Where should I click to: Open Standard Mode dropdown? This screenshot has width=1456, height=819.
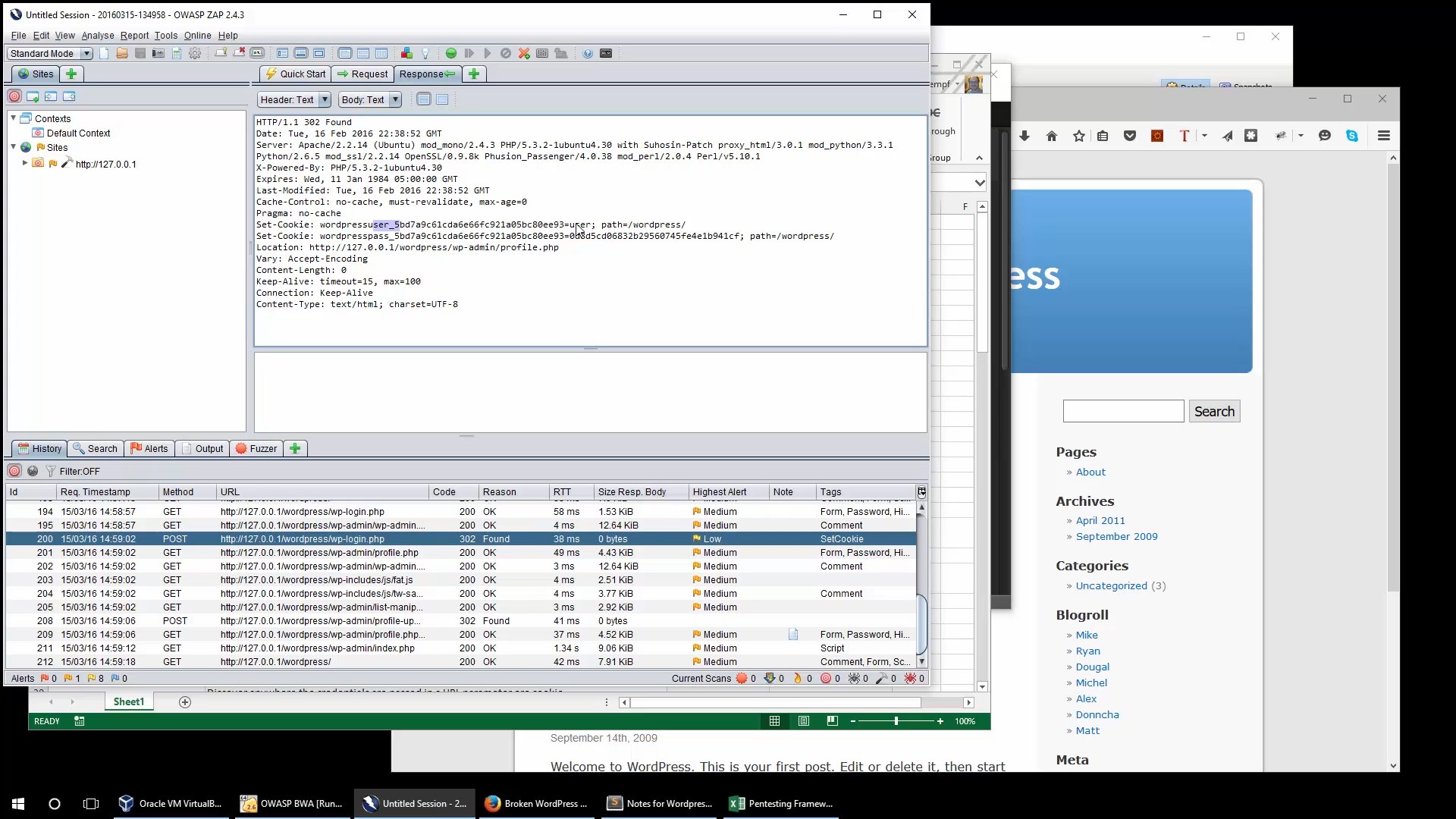[x=50, y=53]
